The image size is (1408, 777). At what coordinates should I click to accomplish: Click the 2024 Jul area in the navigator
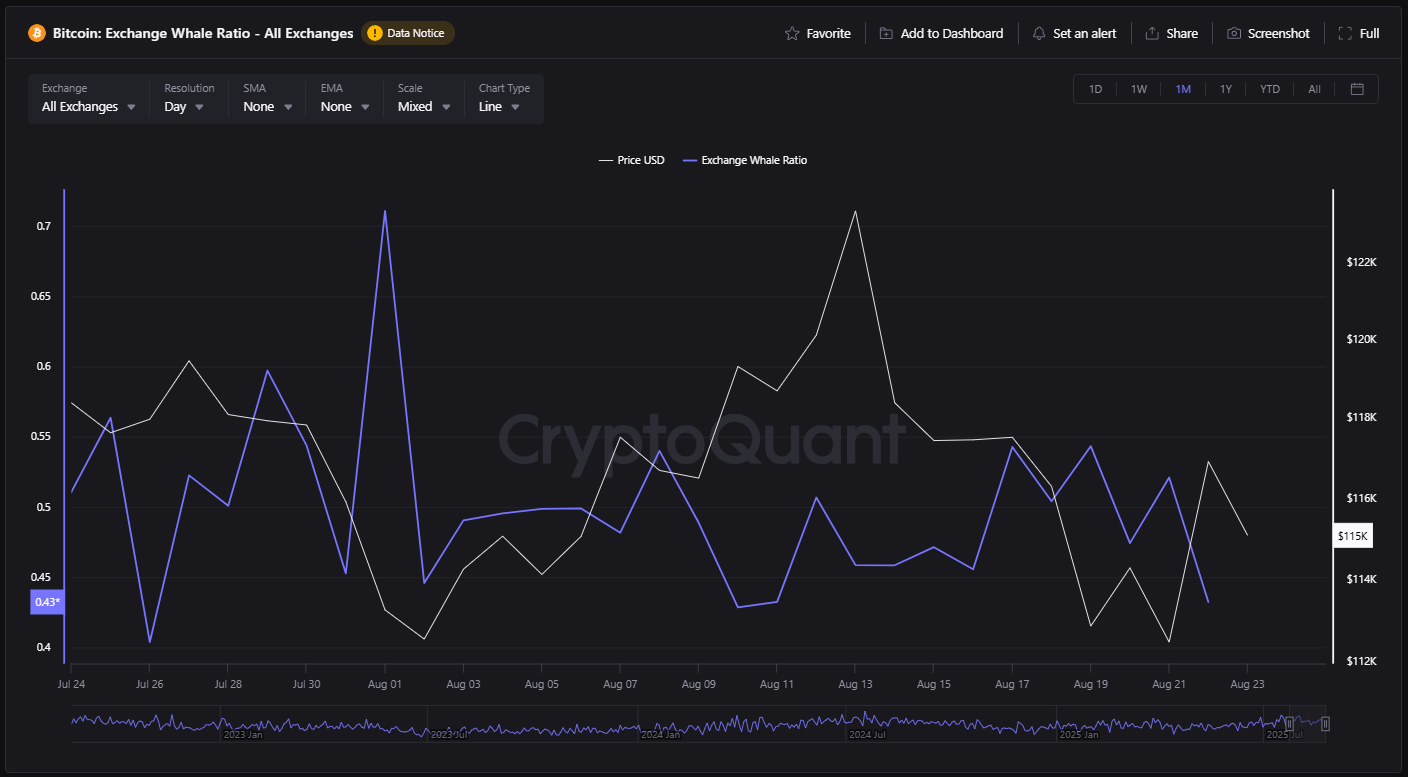coord(866,734)
